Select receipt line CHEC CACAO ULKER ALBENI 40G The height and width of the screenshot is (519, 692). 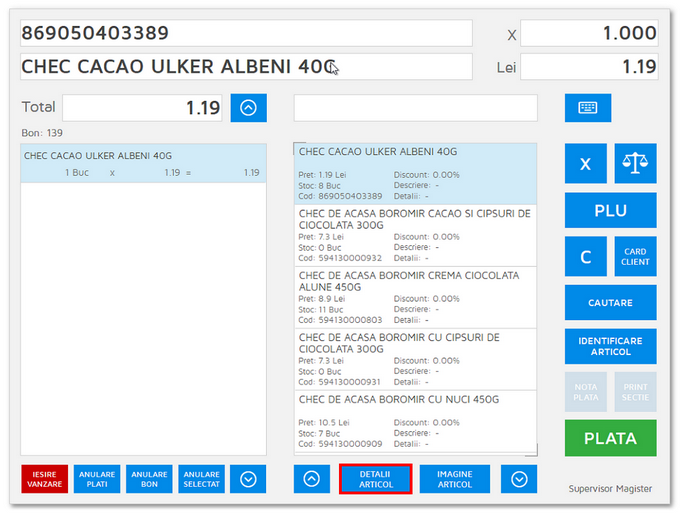[x=143, y=163]
